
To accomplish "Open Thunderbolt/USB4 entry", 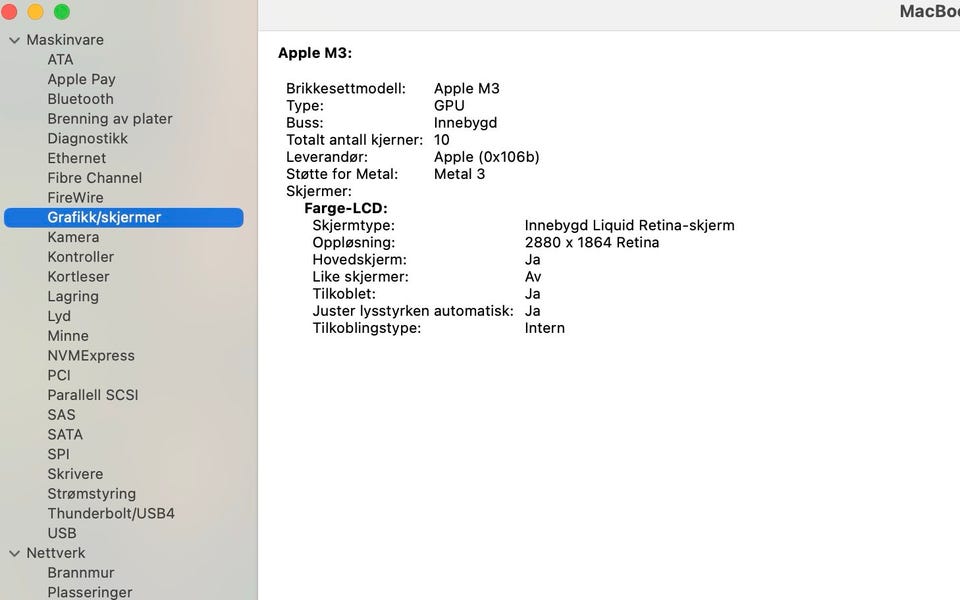I will tap(111, 514).
